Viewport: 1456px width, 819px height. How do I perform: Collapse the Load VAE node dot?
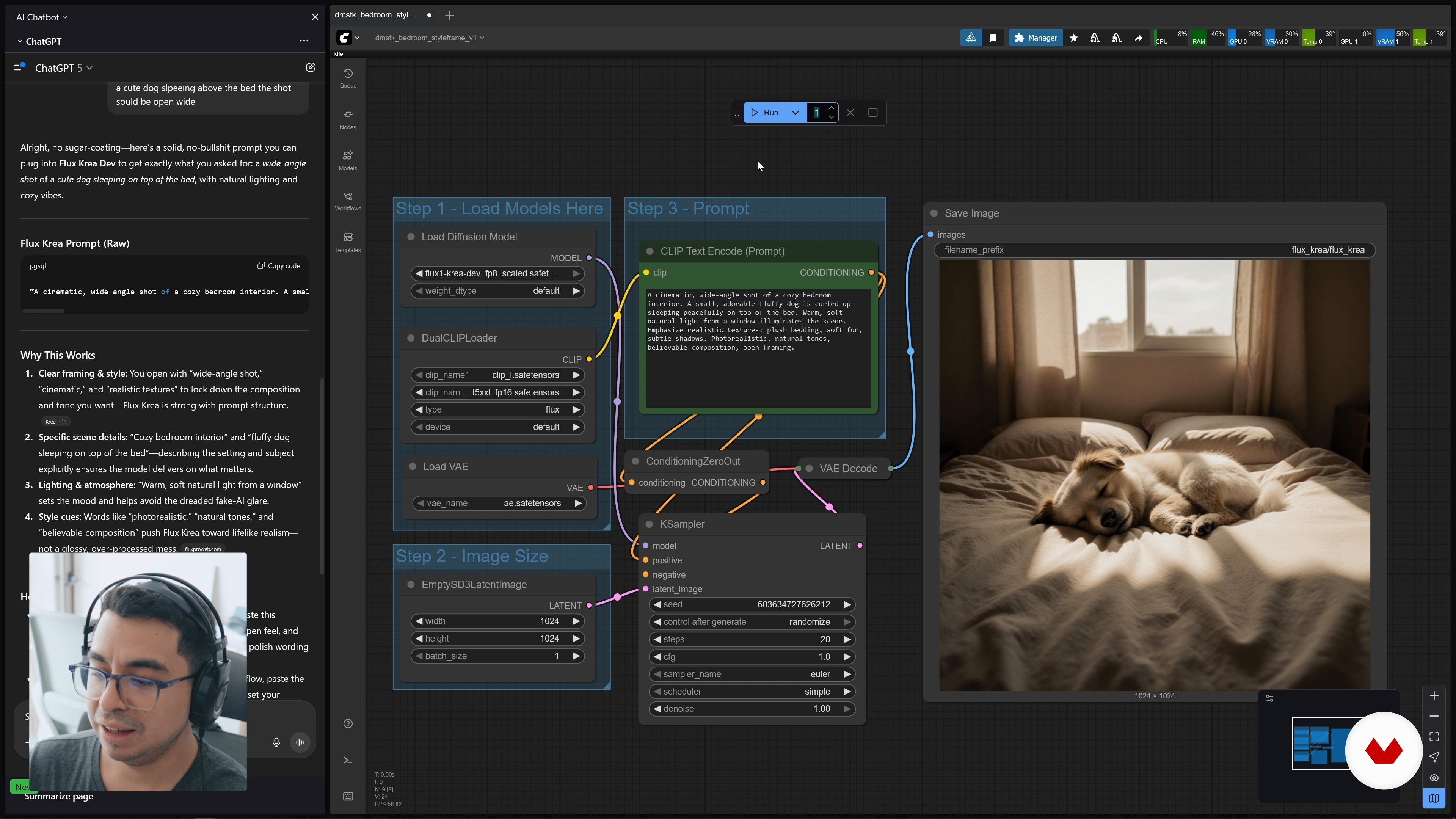click(x=413, y=466)
